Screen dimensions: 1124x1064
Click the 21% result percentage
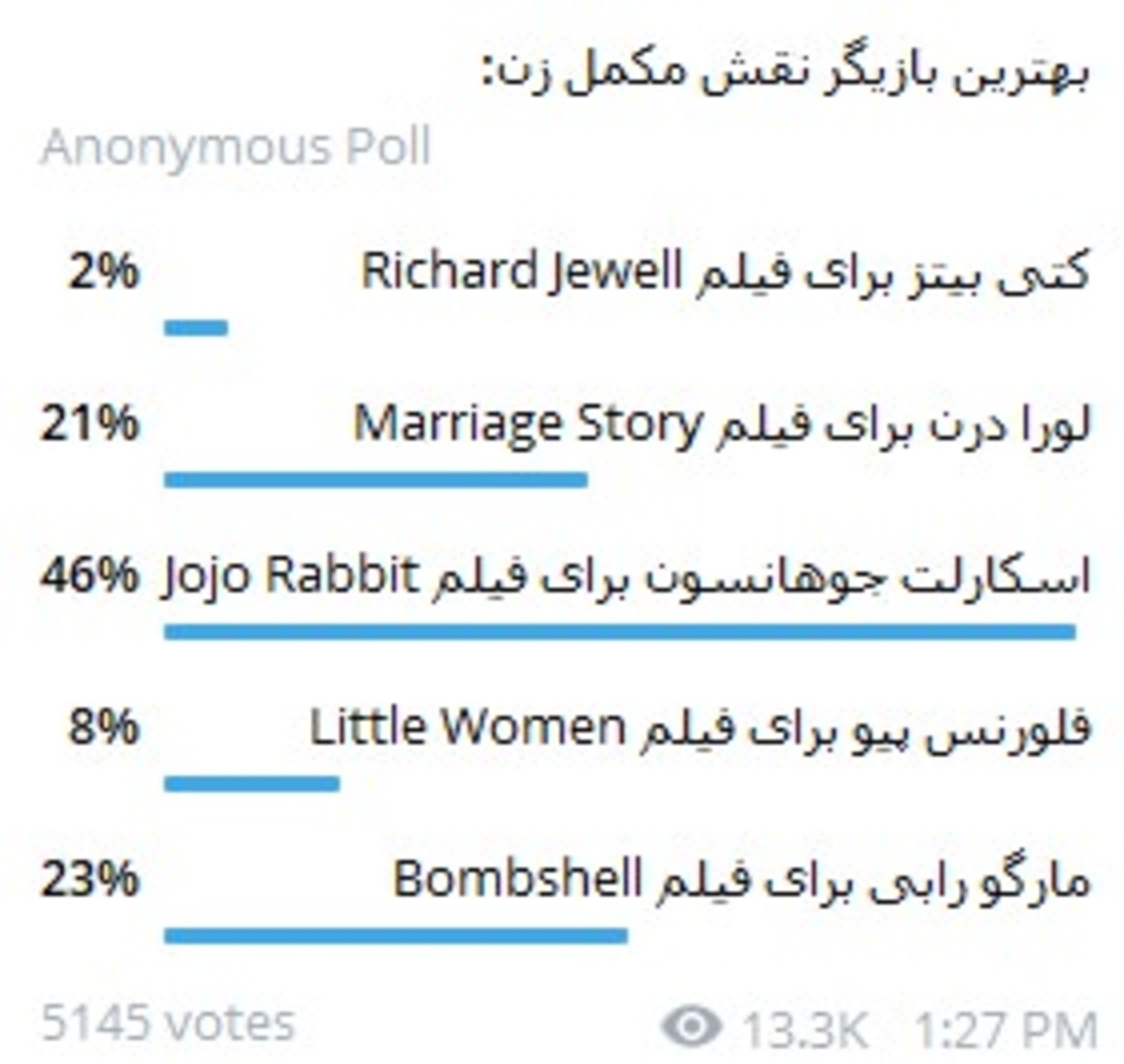click(x=90, y=424)
